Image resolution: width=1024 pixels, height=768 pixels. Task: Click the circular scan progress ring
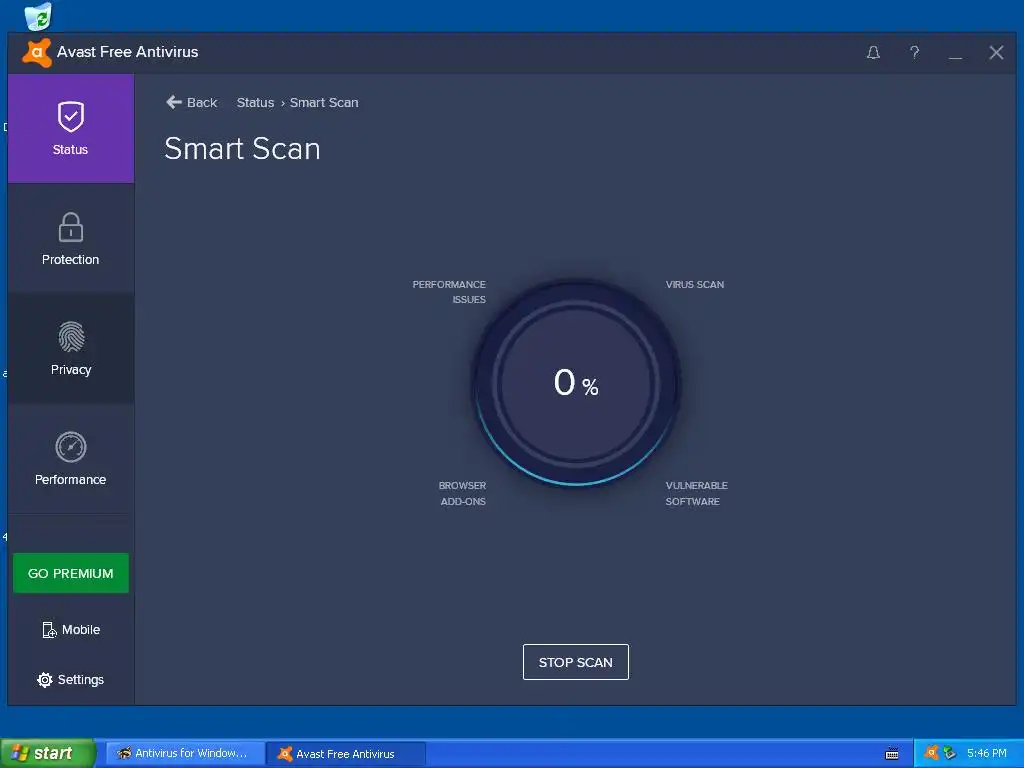576,383
